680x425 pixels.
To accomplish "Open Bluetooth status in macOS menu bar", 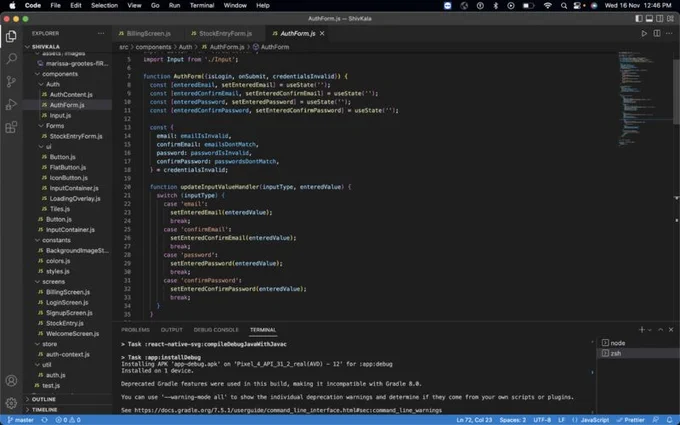I will 496,6.
